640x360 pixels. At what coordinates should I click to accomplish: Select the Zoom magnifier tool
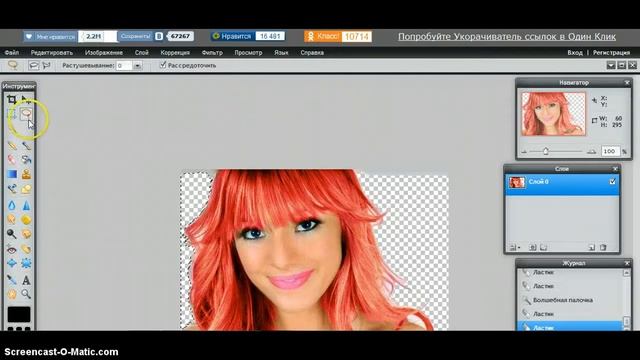(26, 294)
